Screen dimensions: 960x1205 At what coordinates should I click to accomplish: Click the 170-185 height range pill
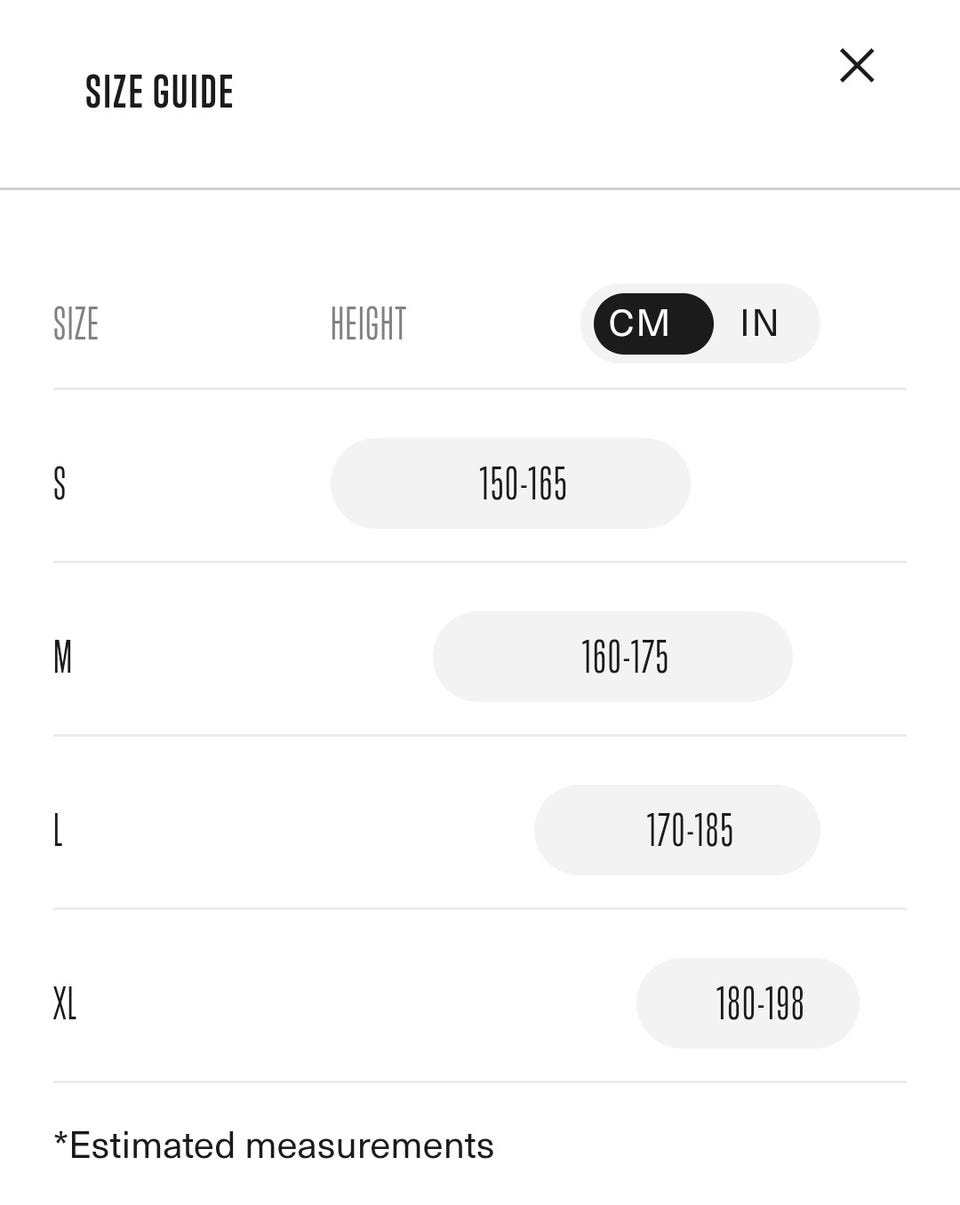click(677, 830)
